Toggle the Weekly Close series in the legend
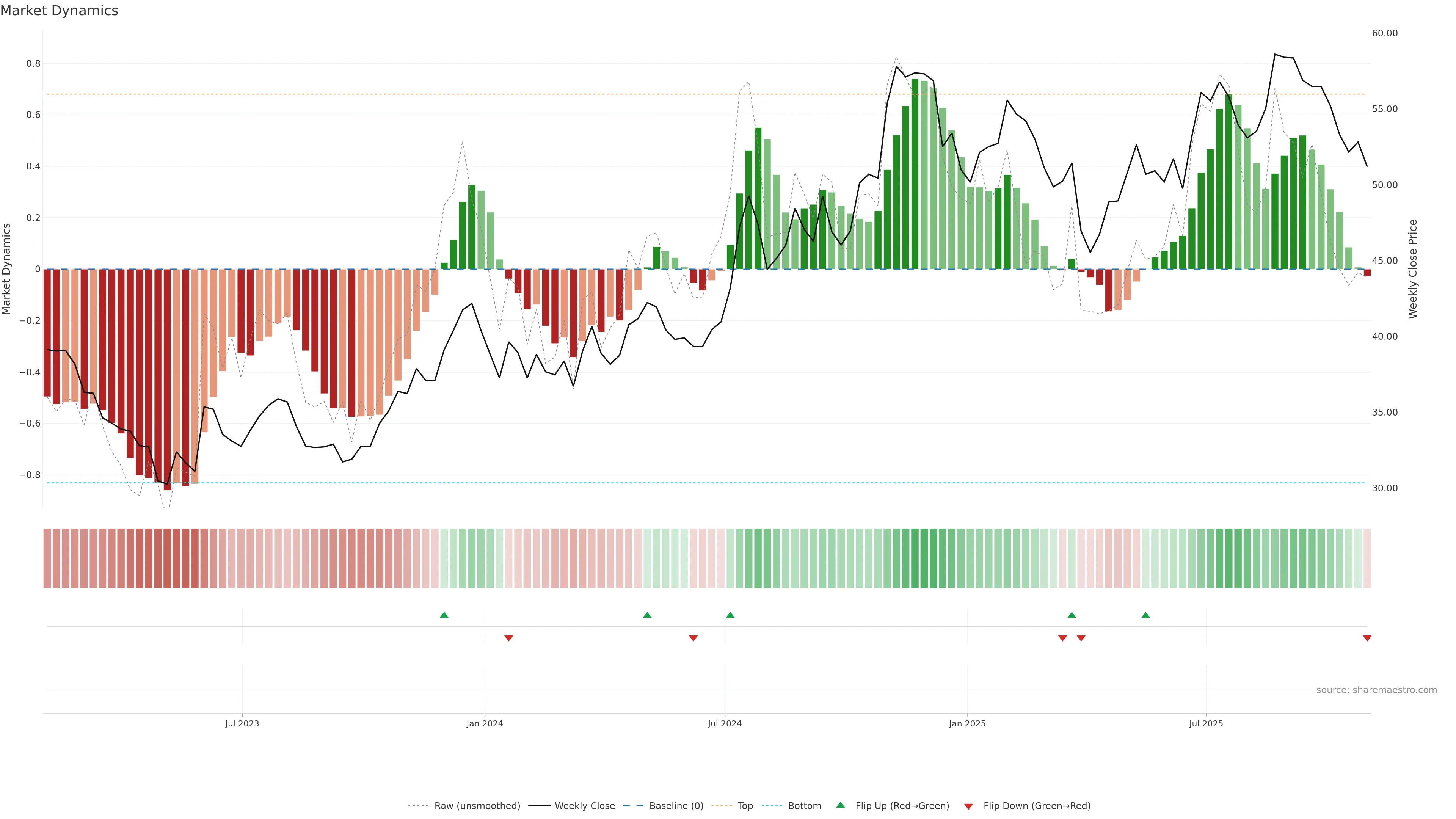The image size is (1456, 819). click(584, 805)
